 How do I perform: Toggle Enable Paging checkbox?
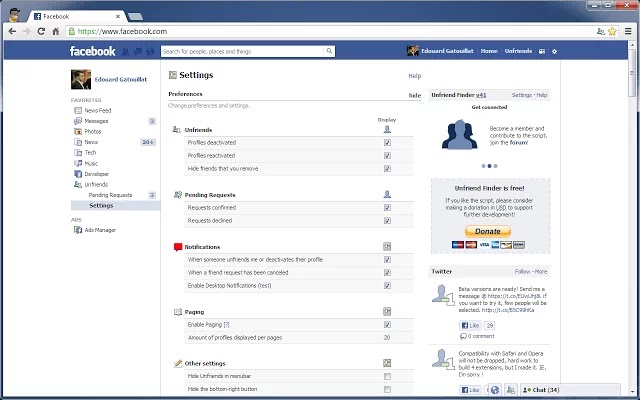tap(387, 324)
